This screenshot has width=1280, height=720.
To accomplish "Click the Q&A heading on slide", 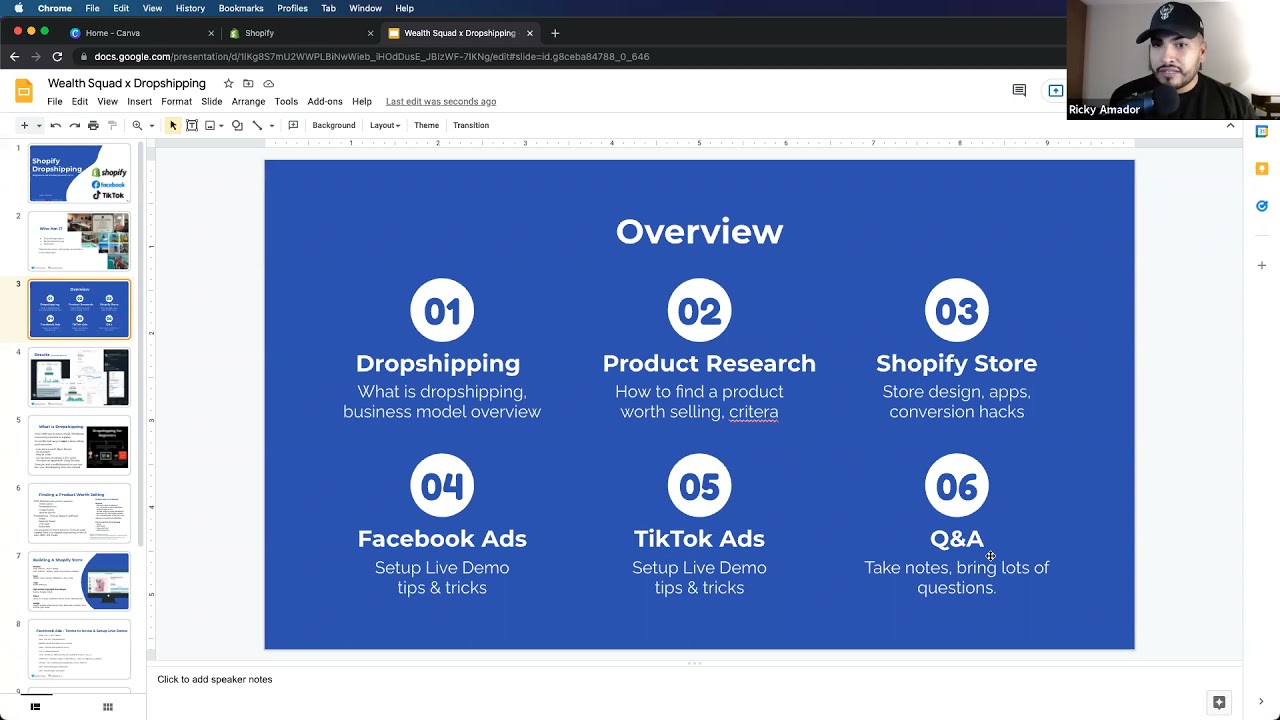I will click(x=956, y=538).
